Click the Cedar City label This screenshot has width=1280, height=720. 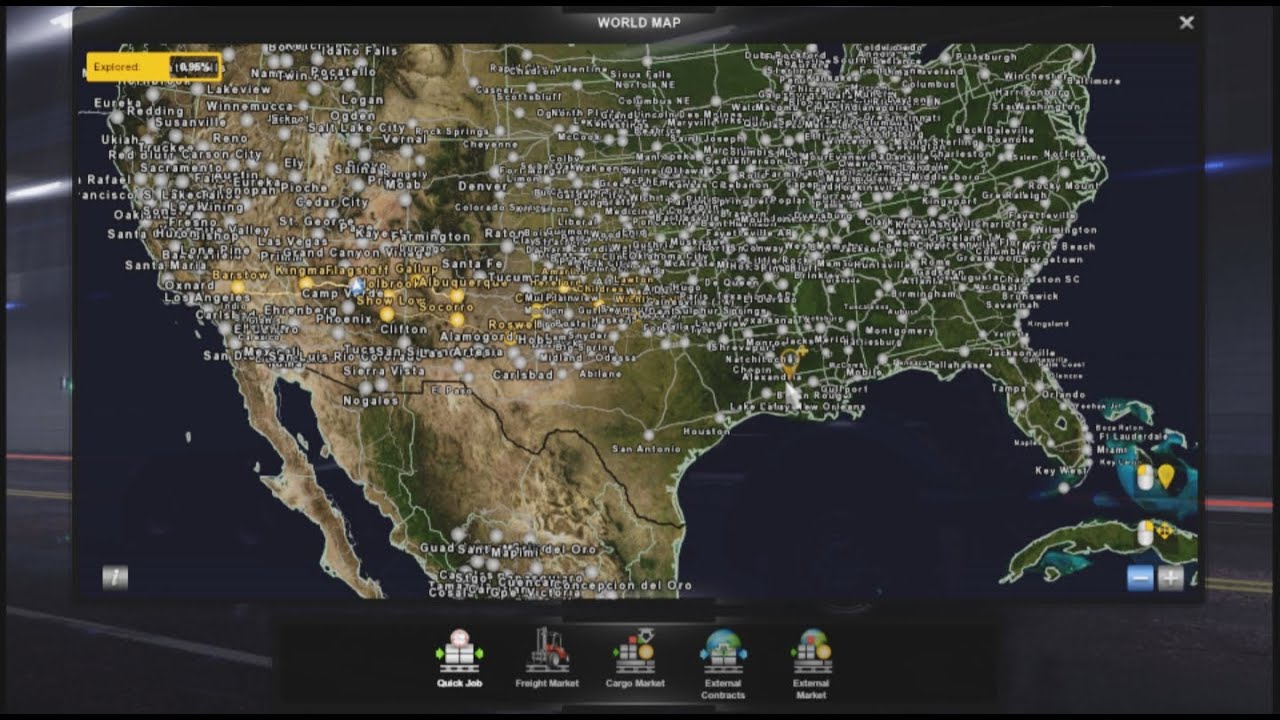coord(333,202)
